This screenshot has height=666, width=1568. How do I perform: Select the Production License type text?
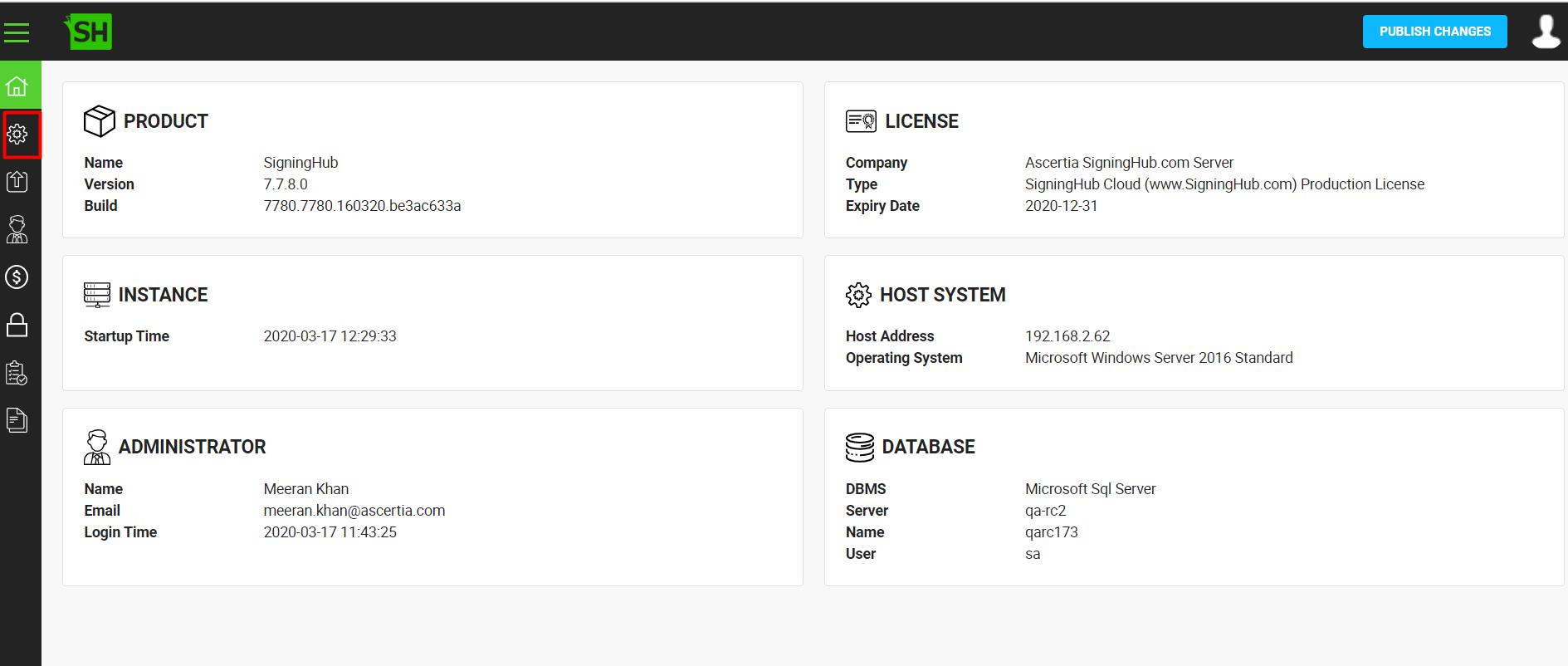coord(1224,184)
